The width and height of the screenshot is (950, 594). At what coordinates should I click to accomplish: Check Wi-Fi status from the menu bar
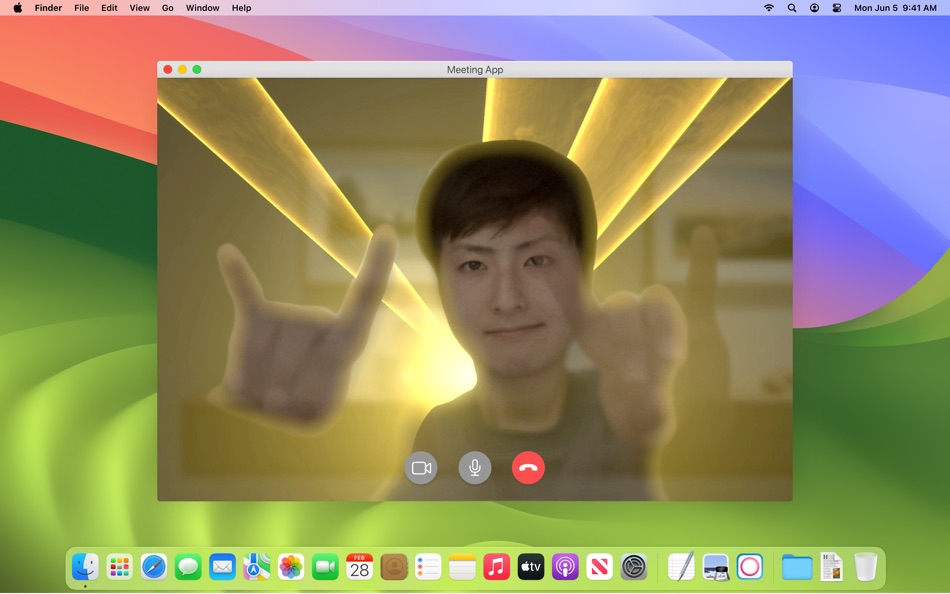(768, 8)
